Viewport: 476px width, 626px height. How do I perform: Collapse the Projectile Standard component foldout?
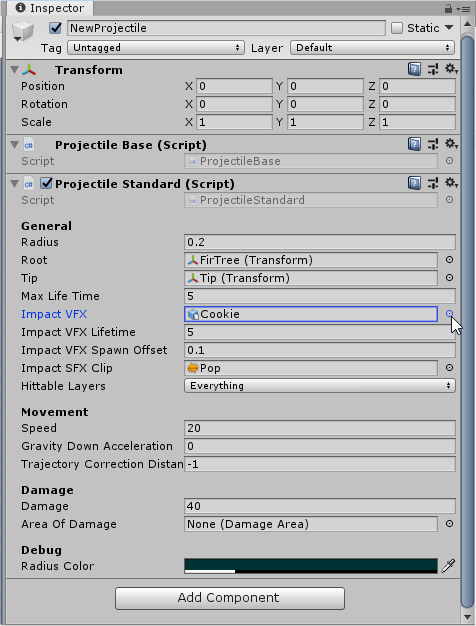pos(15,184)
